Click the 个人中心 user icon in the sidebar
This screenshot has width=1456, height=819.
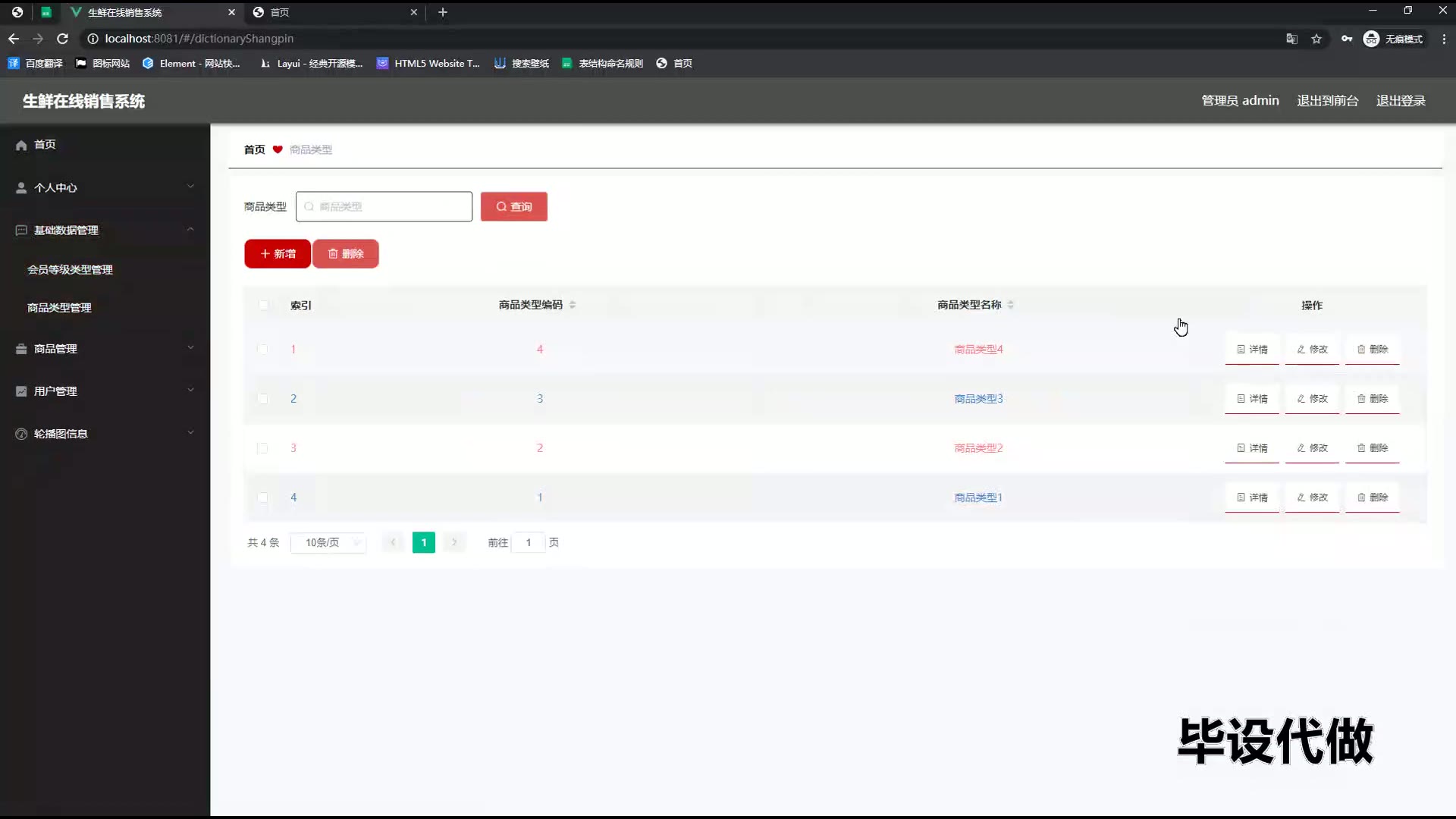click(x=21, y=188)
